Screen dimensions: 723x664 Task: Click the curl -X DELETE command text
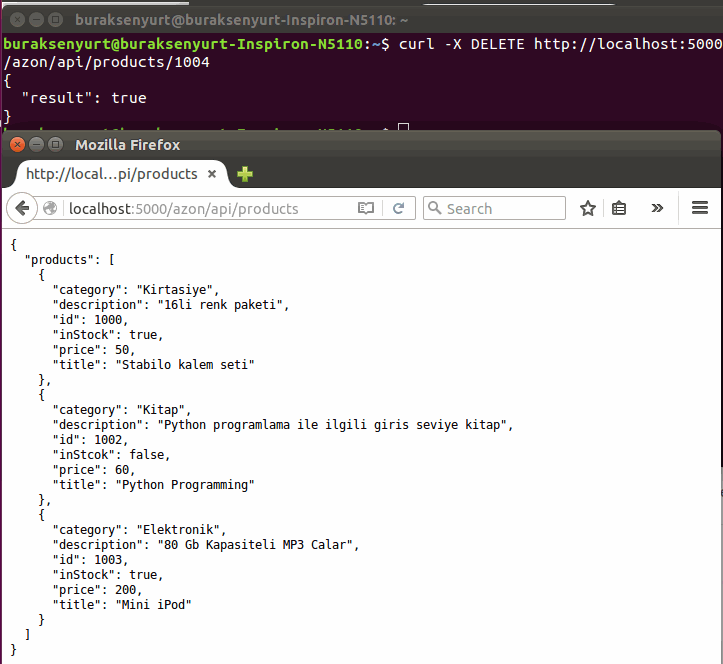[560, 44]
